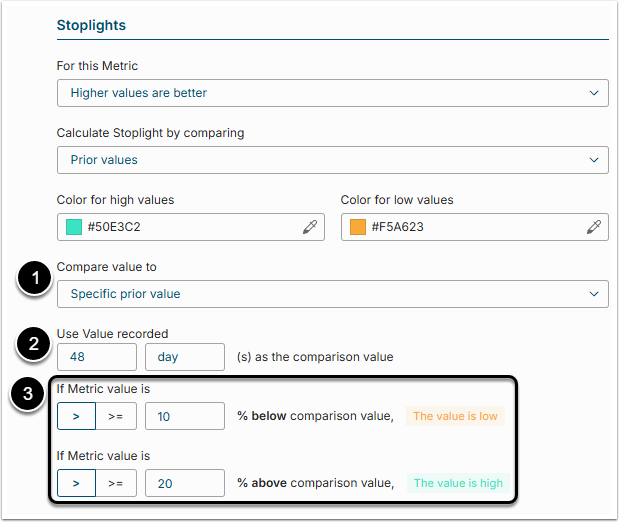The image size is (619, 522).
Task: Click the orange low values color swatch
Action: click(358, 227)
